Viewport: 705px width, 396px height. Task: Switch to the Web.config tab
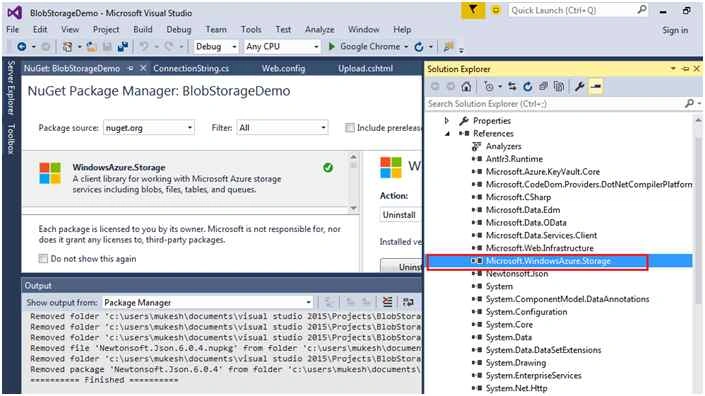pos(283,68)
